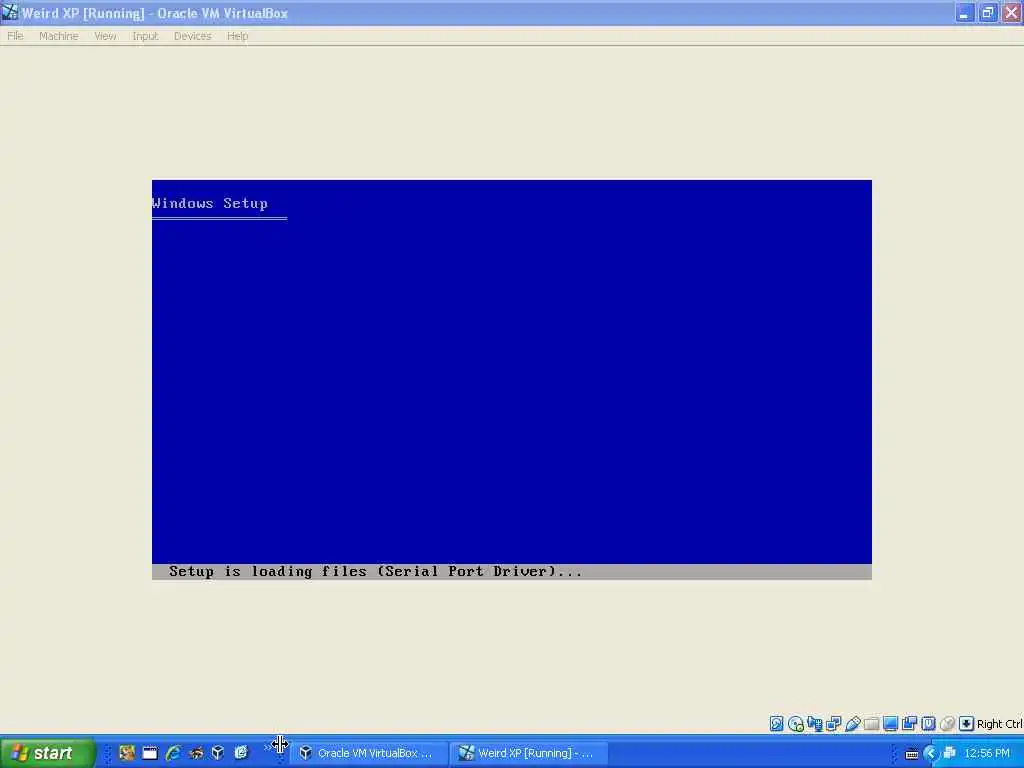Open the View menu

105,36
